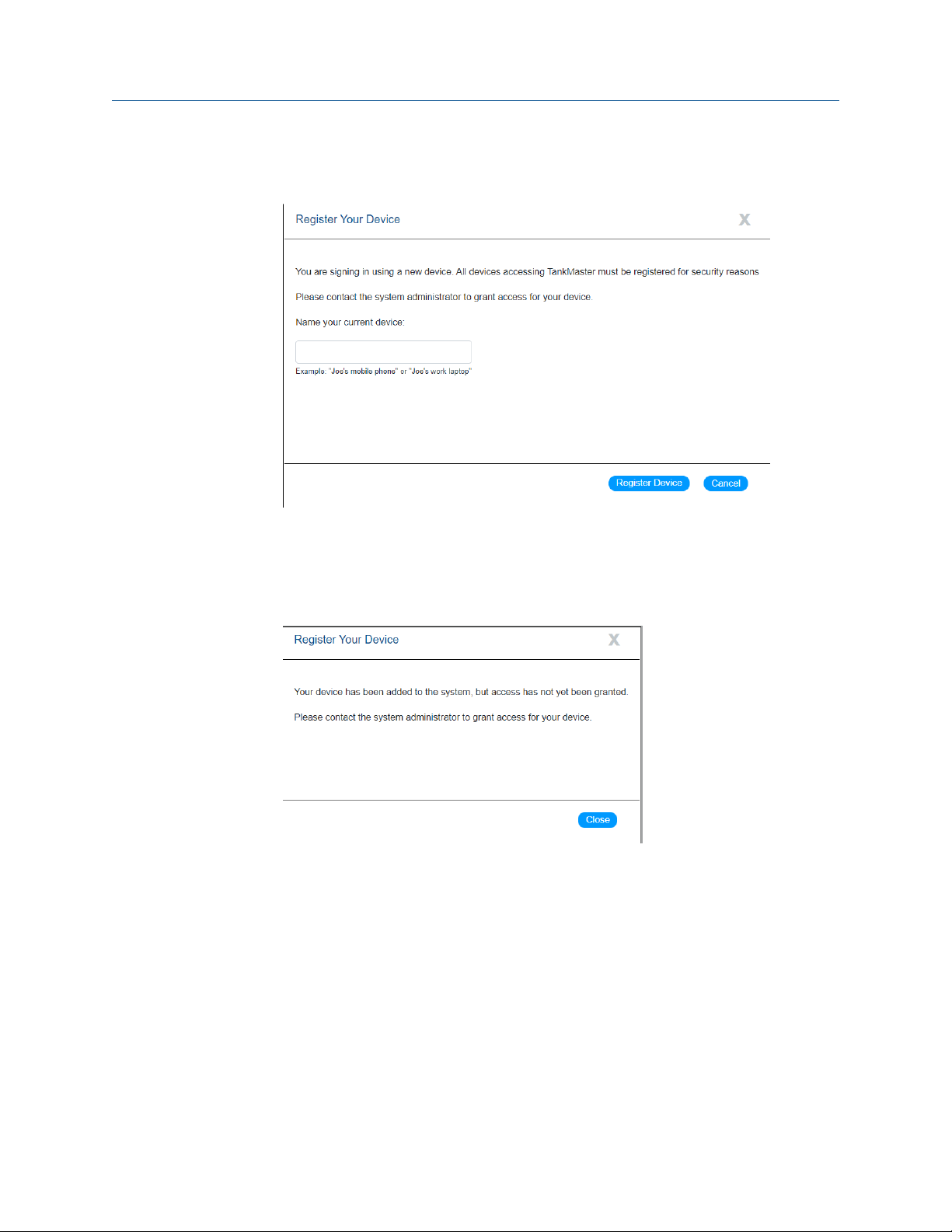Click the administrator contact line in the naming dialog
Image resolution: width=952 pixels, height=1232 pixels.
tap(444, 297)
